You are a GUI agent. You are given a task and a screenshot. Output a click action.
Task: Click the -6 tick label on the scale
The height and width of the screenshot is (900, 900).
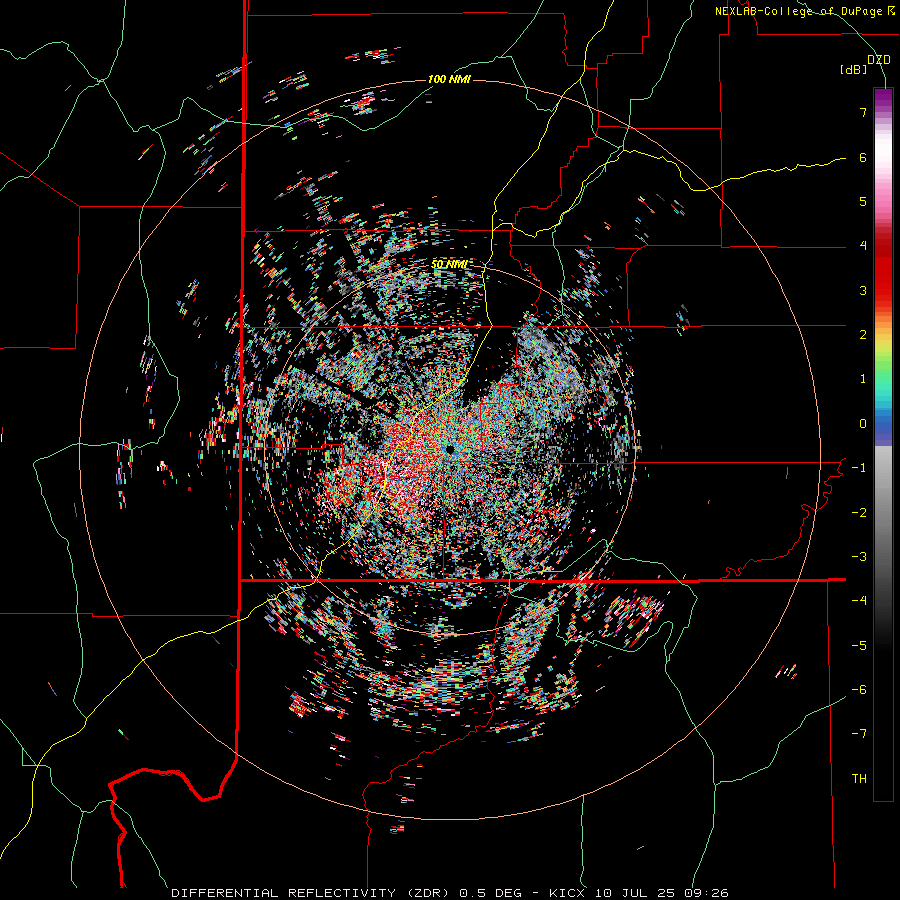[x=859, y=690]
